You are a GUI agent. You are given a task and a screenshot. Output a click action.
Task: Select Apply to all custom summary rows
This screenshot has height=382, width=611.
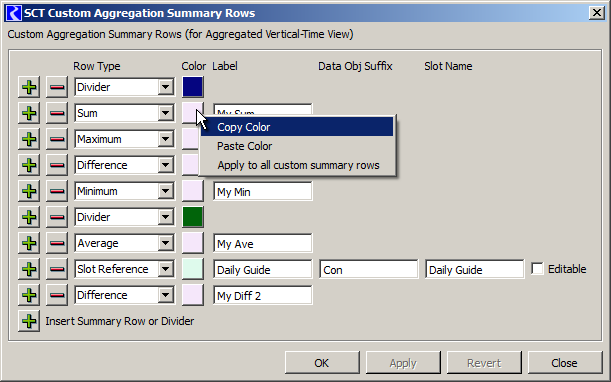coord(297,165)
